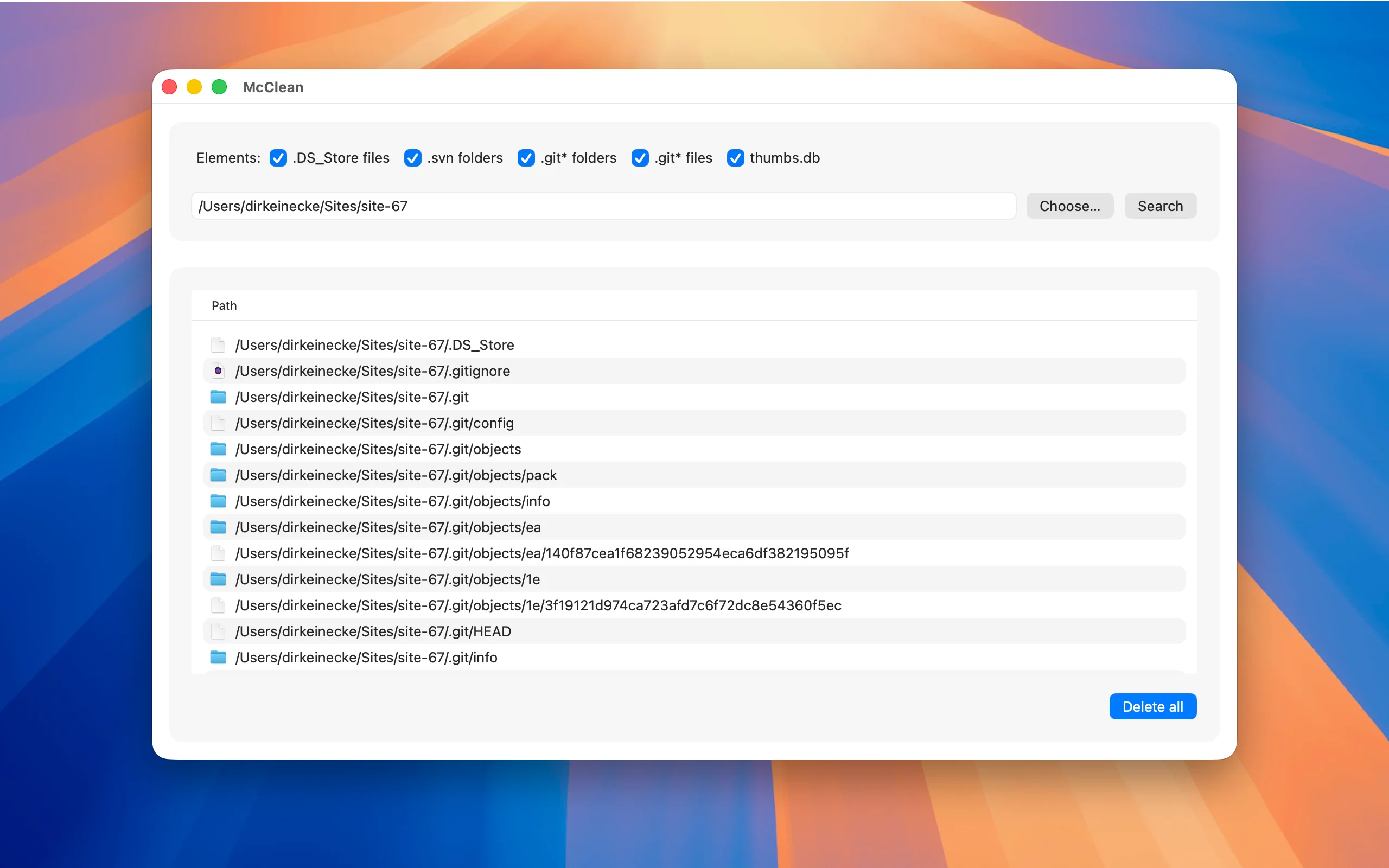Disable the .git* folders checkbox
The height and width of the screenshot is (868, 1389).
tap(526, 158)
